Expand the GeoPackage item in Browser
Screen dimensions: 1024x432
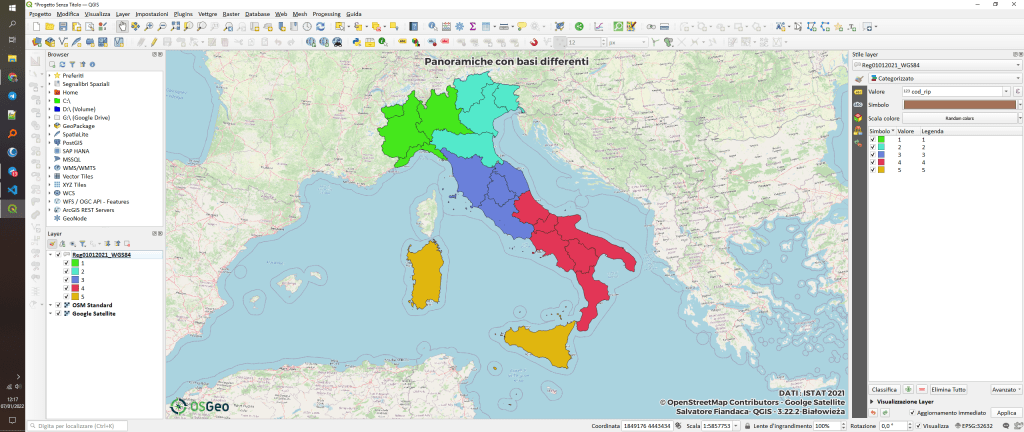pos(50,125)
